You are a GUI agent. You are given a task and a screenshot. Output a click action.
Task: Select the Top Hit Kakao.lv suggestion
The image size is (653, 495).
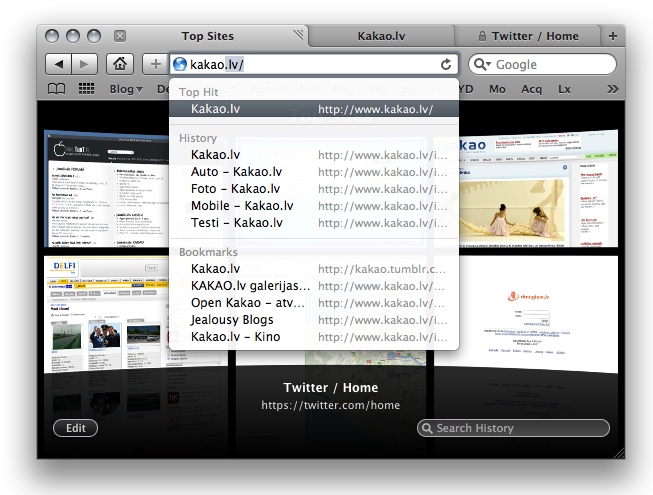tap(314, 109)
